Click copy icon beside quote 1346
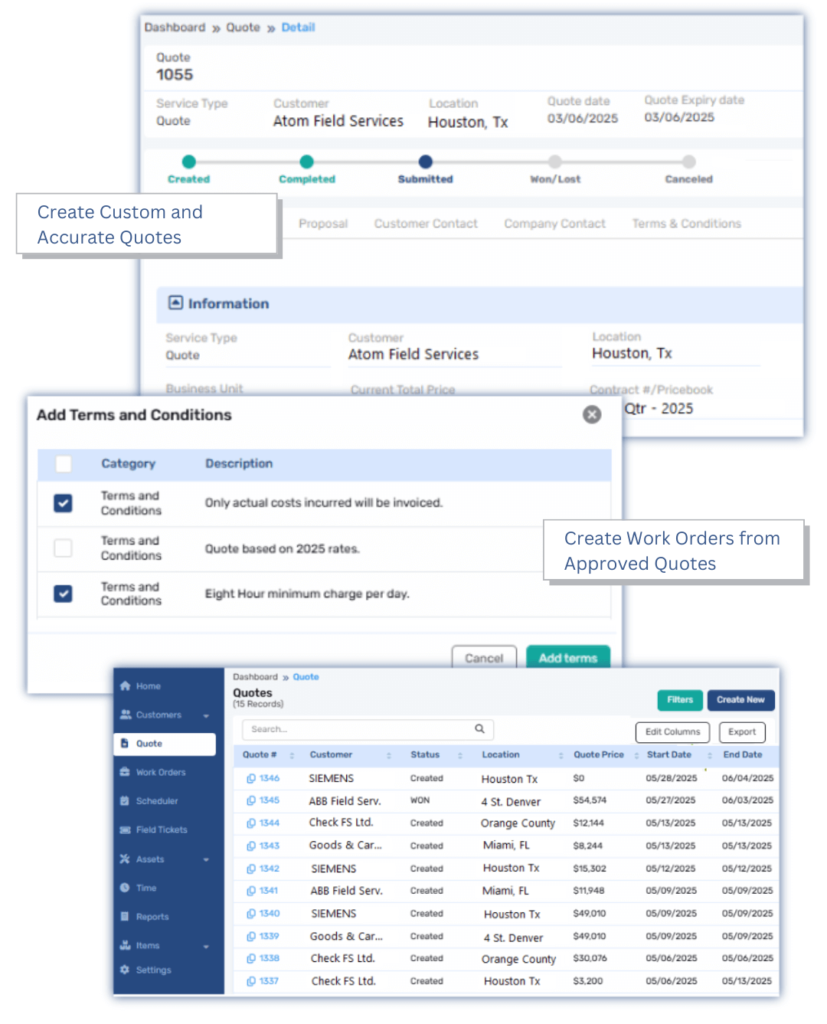The width and height of the screenshot is (827, 1024). coord(250,778)
